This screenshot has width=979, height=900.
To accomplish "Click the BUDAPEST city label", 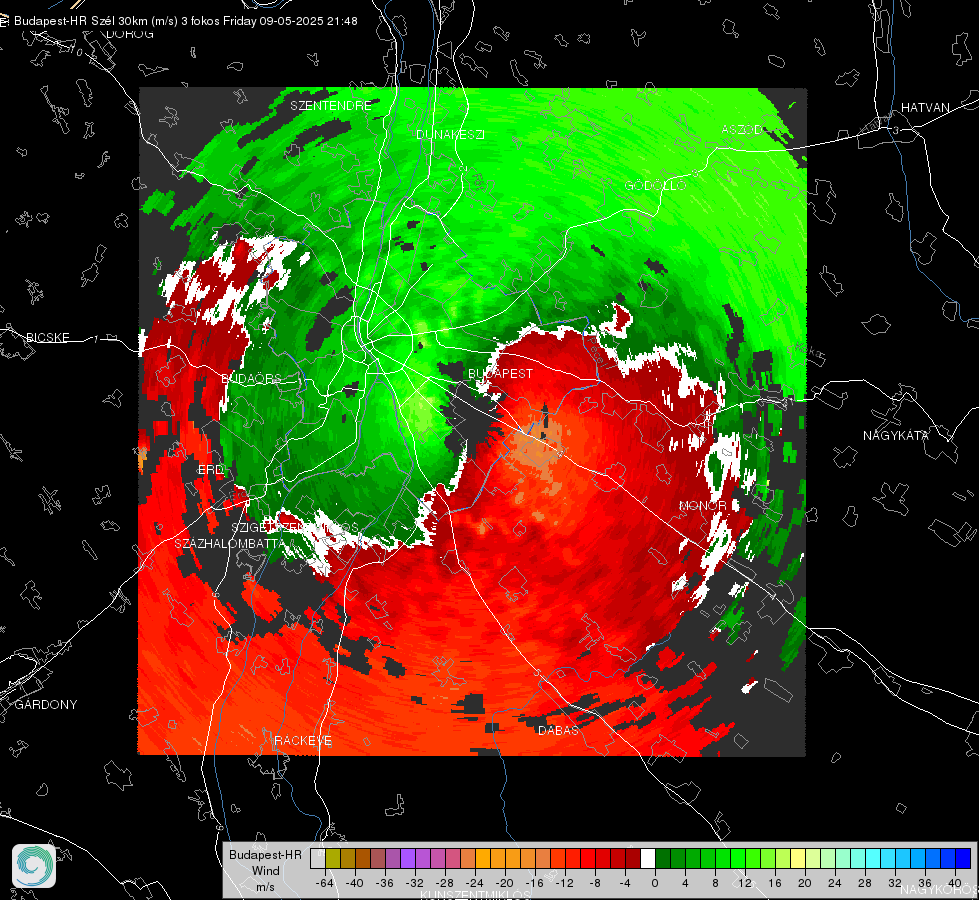I will [x=500, y=373].
